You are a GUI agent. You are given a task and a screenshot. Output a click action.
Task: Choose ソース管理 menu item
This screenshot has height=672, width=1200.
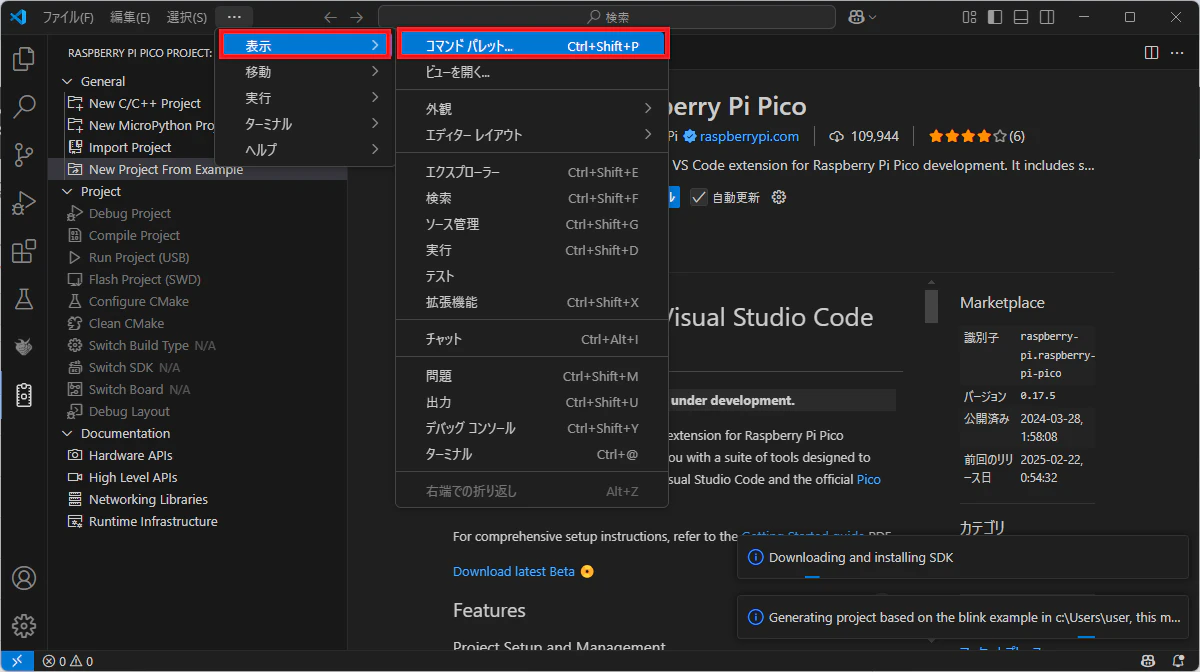(x=532, y=224)
